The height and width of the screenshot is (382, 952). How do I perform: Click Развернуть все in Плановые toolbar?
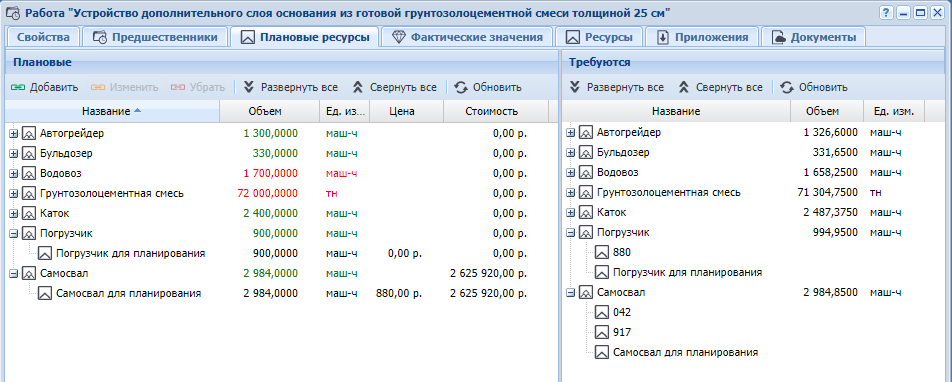pos(291,87)
